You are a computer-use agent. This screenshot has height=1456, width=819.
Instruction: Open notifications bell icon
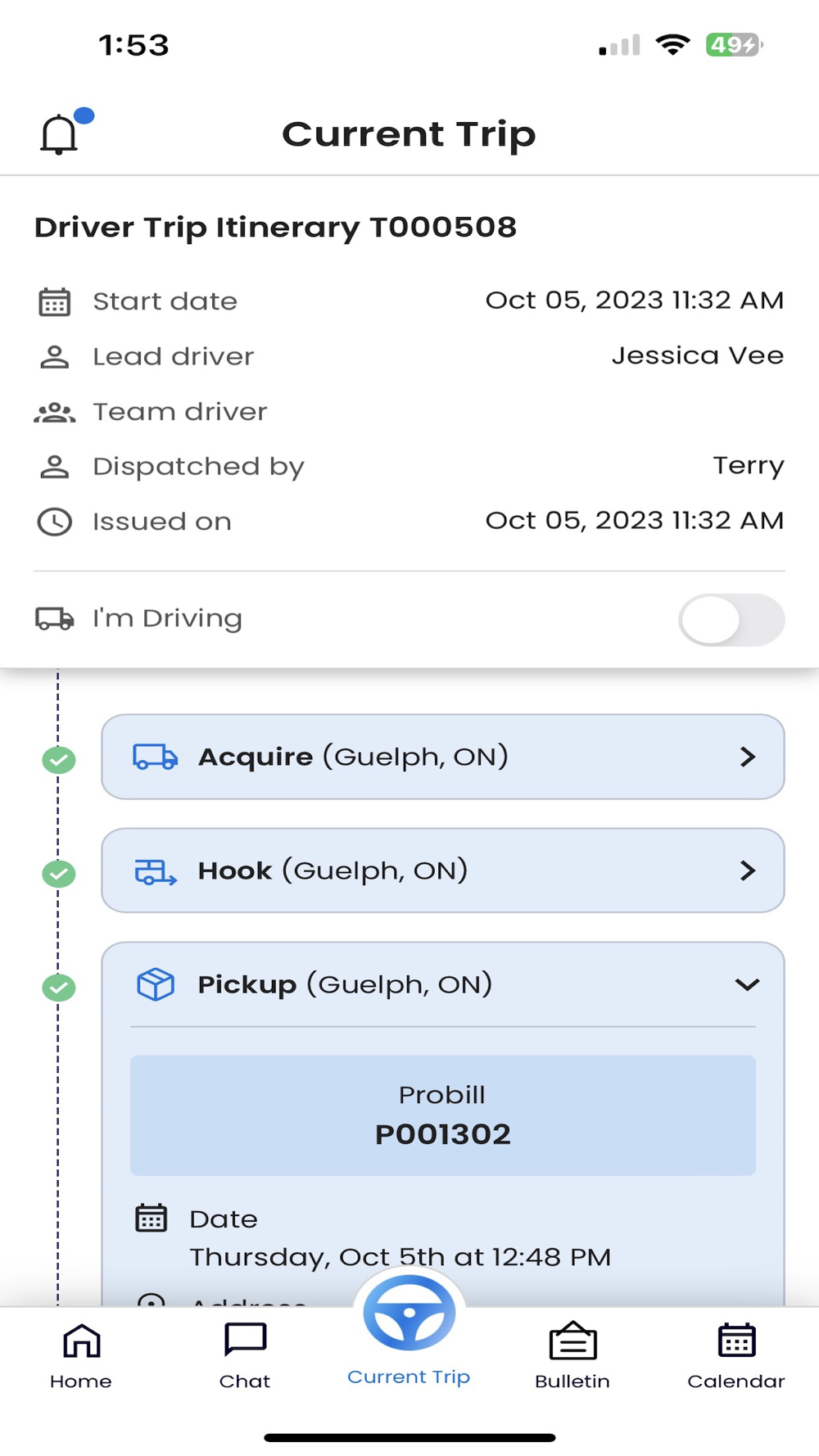[60, 134]
